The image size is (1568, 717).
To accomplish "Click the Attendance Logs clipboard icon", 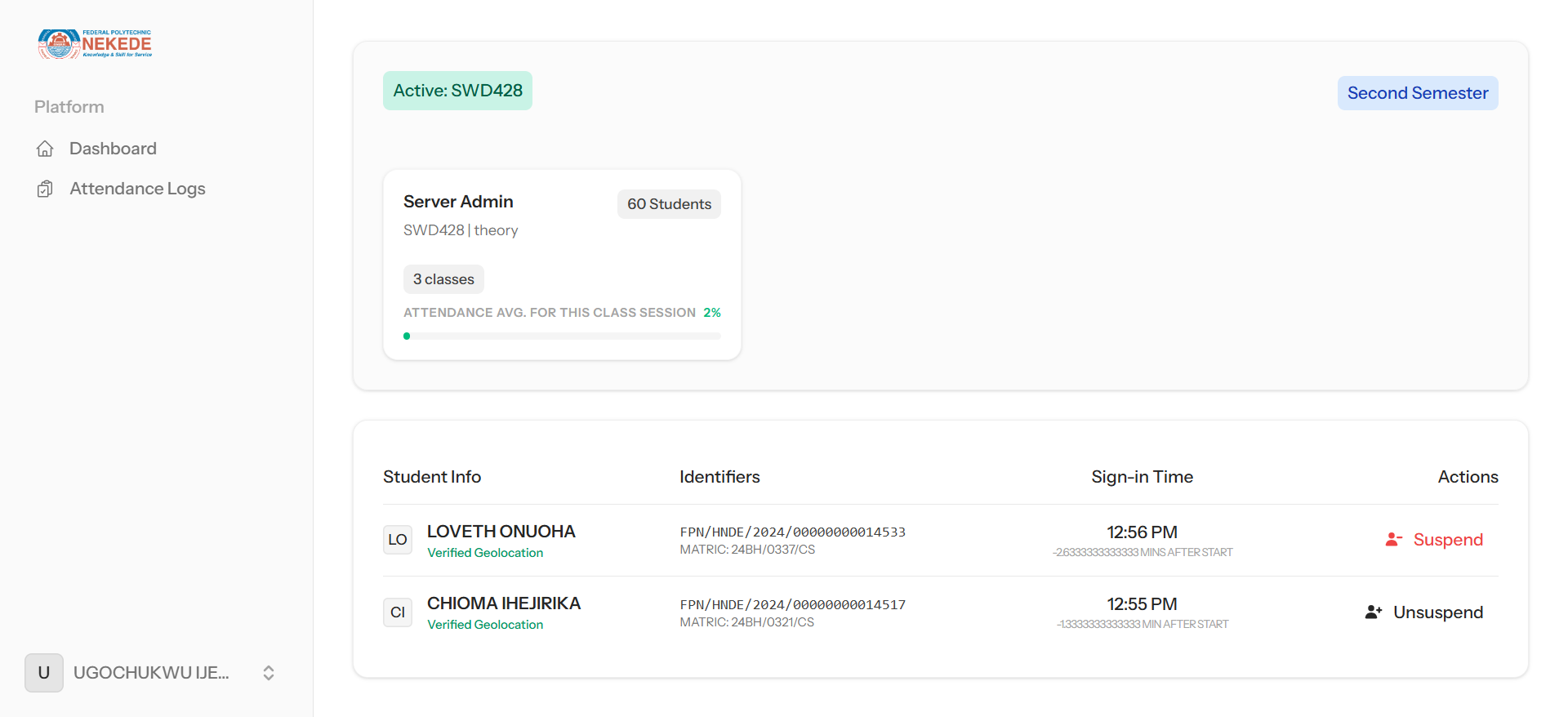I will coord(45,189).
